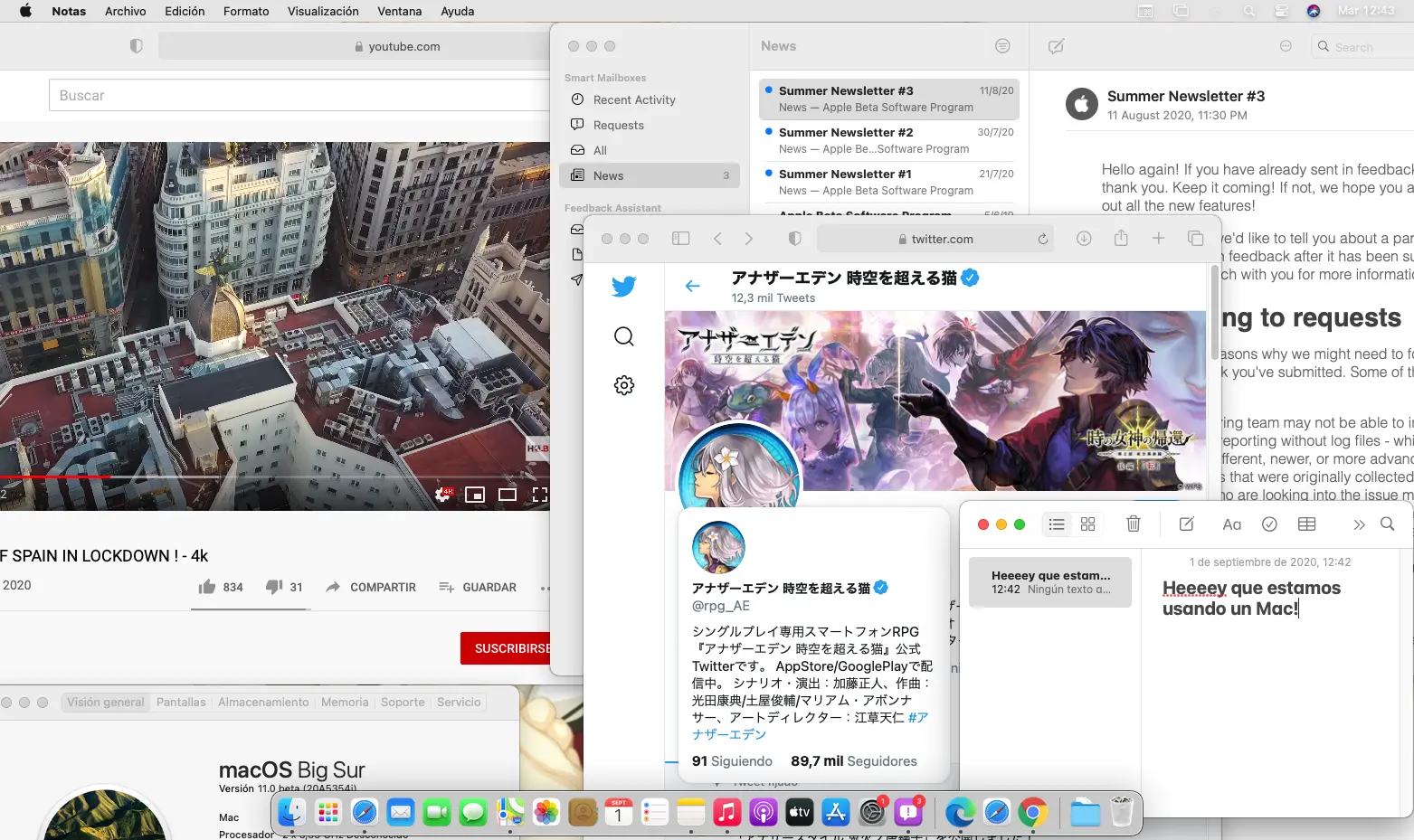Toggle checklist formatting in Notes
This screenshot has height=840, width=1414.
[x=1269, y=524]
